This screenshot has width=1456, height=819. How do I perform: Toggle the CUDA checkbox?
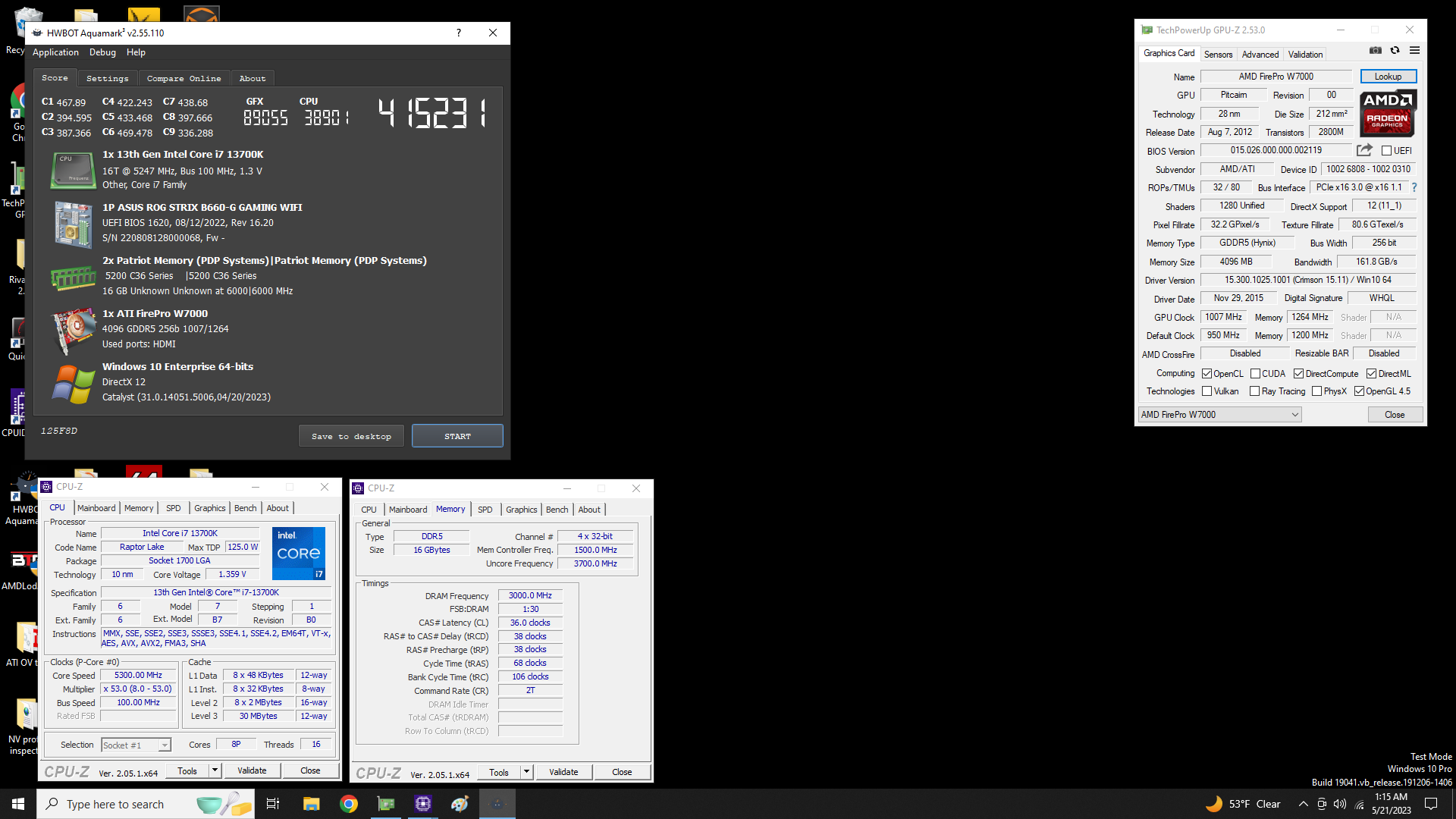click(1255, 374)
